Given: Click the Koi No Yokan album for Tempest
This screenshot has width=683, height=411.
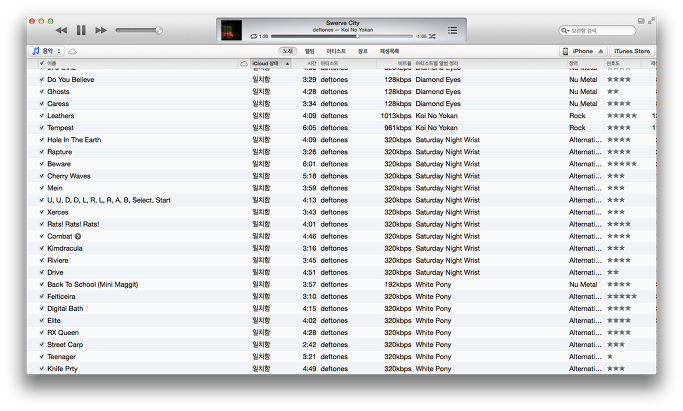Looking at the screenshot, I should click(x=436, y=128).
